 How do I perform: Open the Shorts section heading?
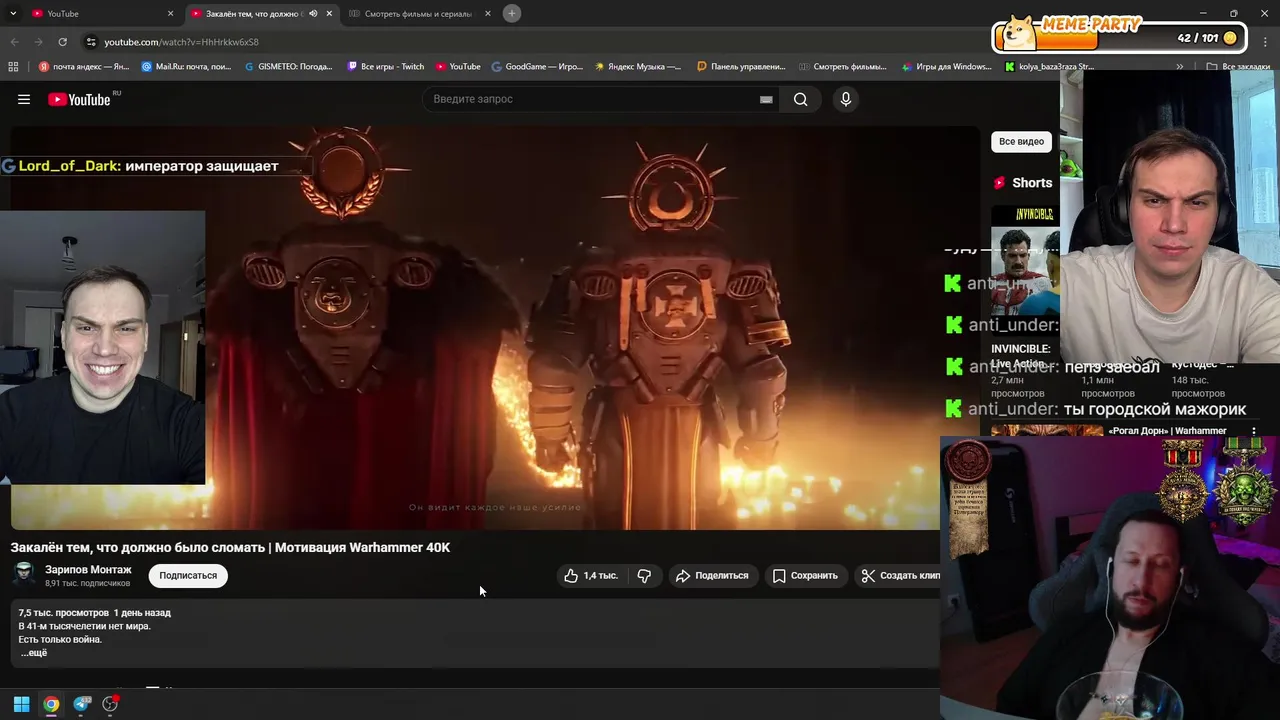click(1032, 183)
